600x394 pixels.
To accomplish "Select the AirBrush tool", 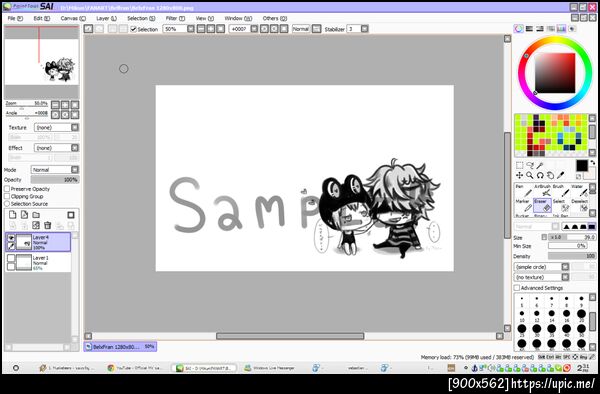I will pyautogui.click(x=542, y=190).
